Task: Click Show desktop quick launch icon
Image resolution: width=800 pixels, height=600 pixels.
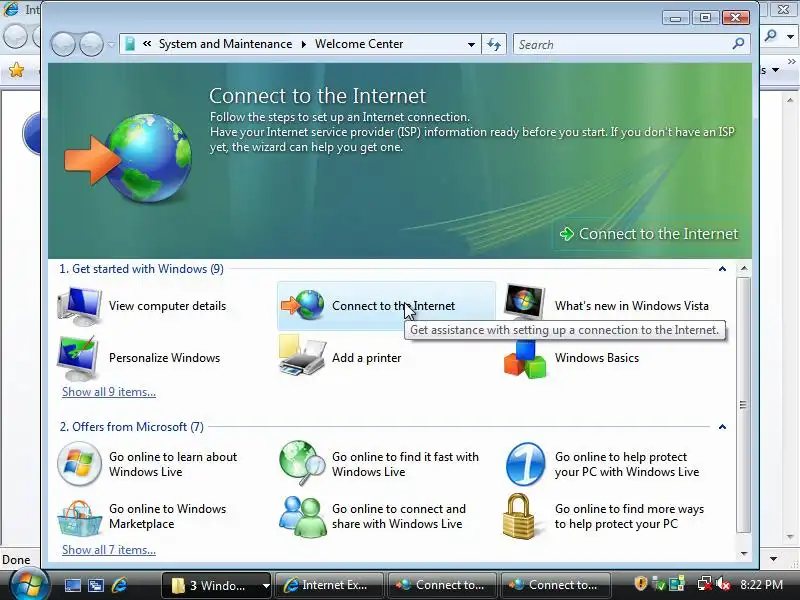Action: coord(72,585)
